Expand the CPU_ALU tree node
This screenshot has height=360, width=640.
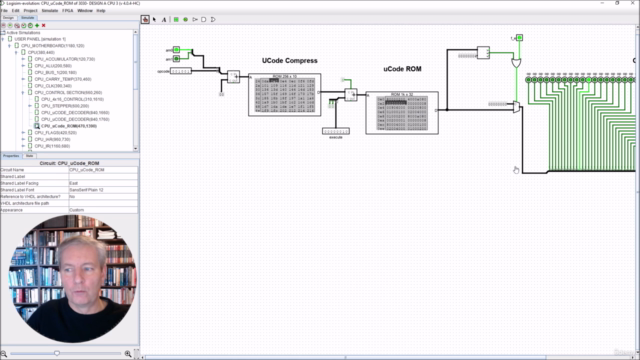(23, 66)
